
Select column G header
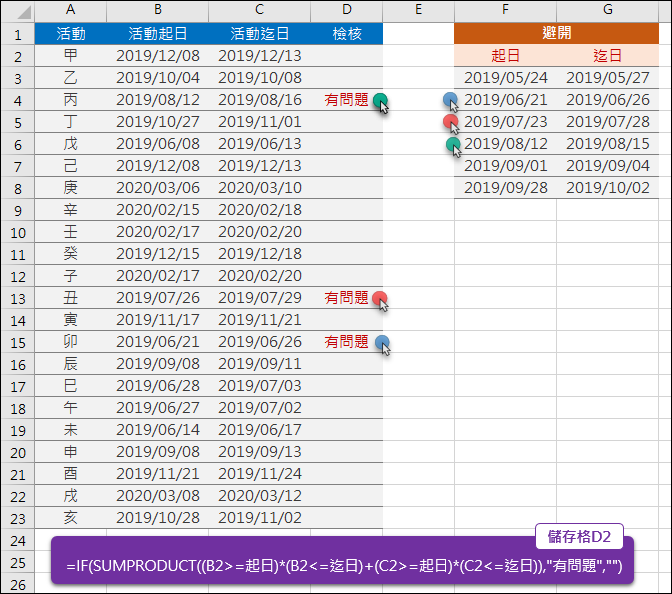point(607,11)
